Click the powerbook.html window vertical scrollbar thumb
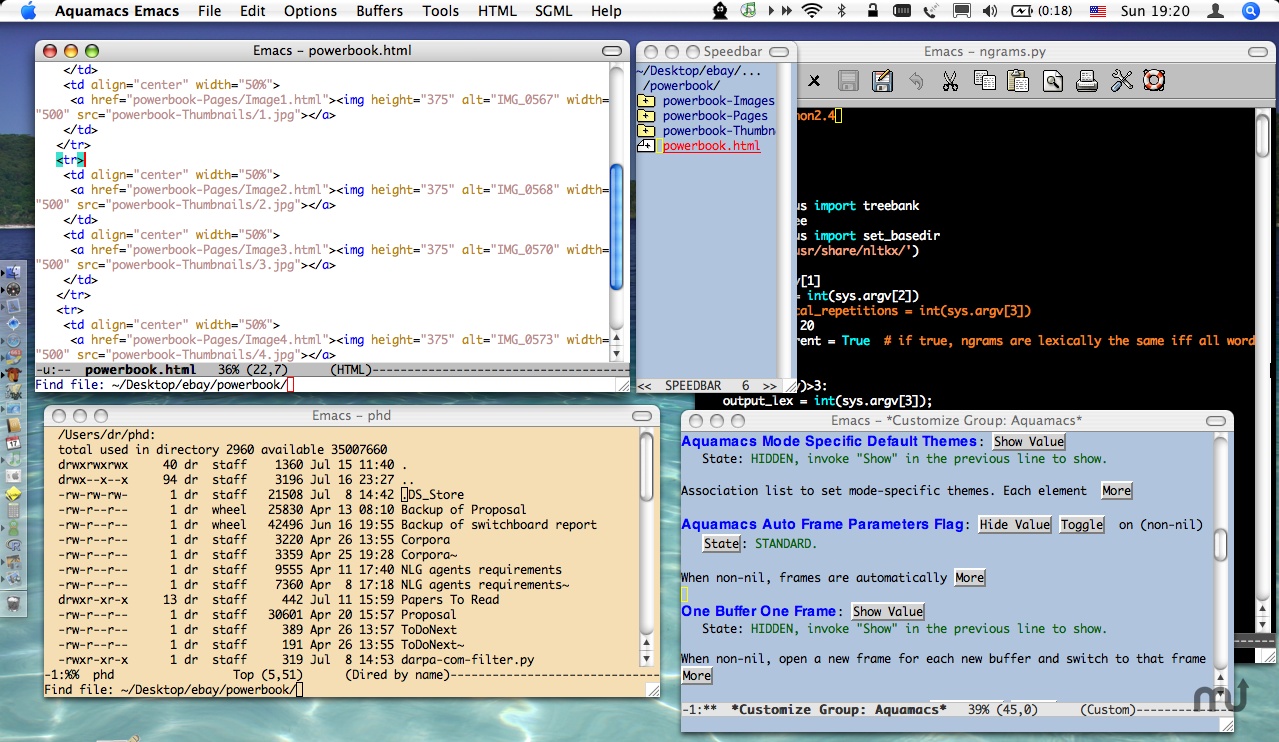 616,228
